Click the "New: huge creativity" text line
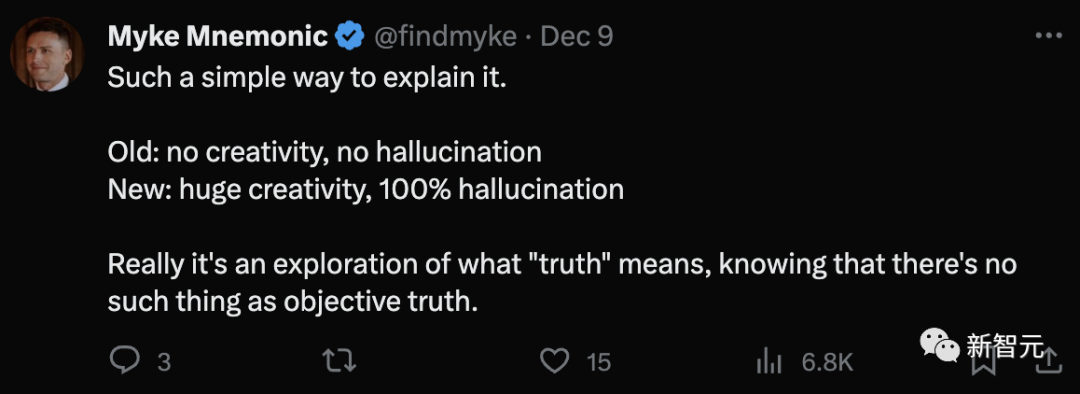The image size is (1080, 394). coord(366,189)
